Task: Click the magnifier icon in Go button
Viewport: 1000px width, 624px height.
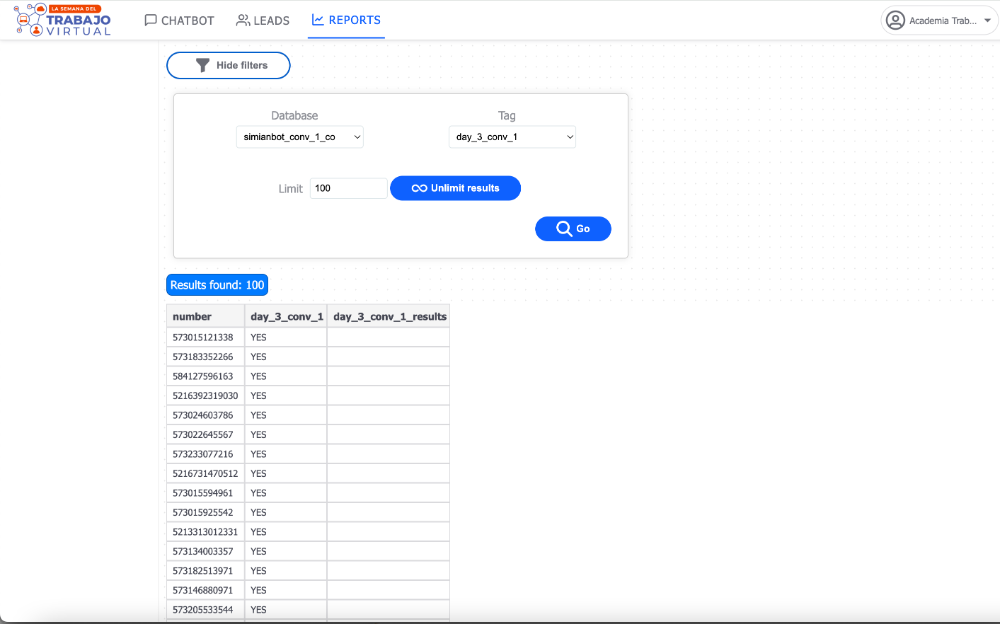Action: (x=564, y=228)
